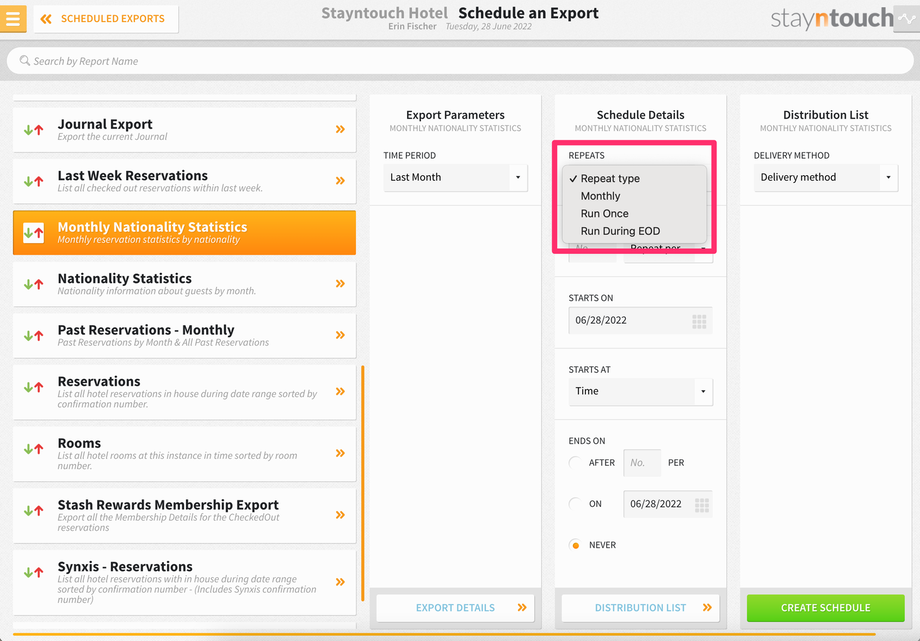
Task: Click Rooms export arrows icon
Action: (x=33, y=449)
